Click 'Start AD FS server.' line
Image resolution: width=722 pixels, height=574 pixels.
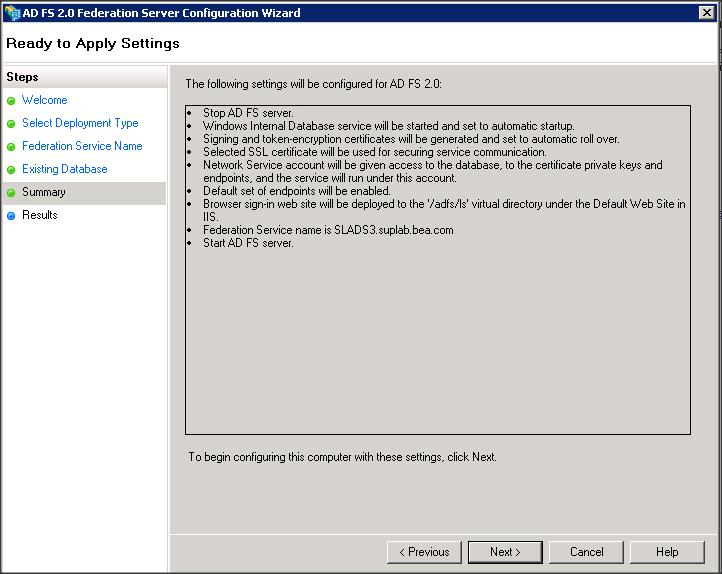tap(248, 243)
